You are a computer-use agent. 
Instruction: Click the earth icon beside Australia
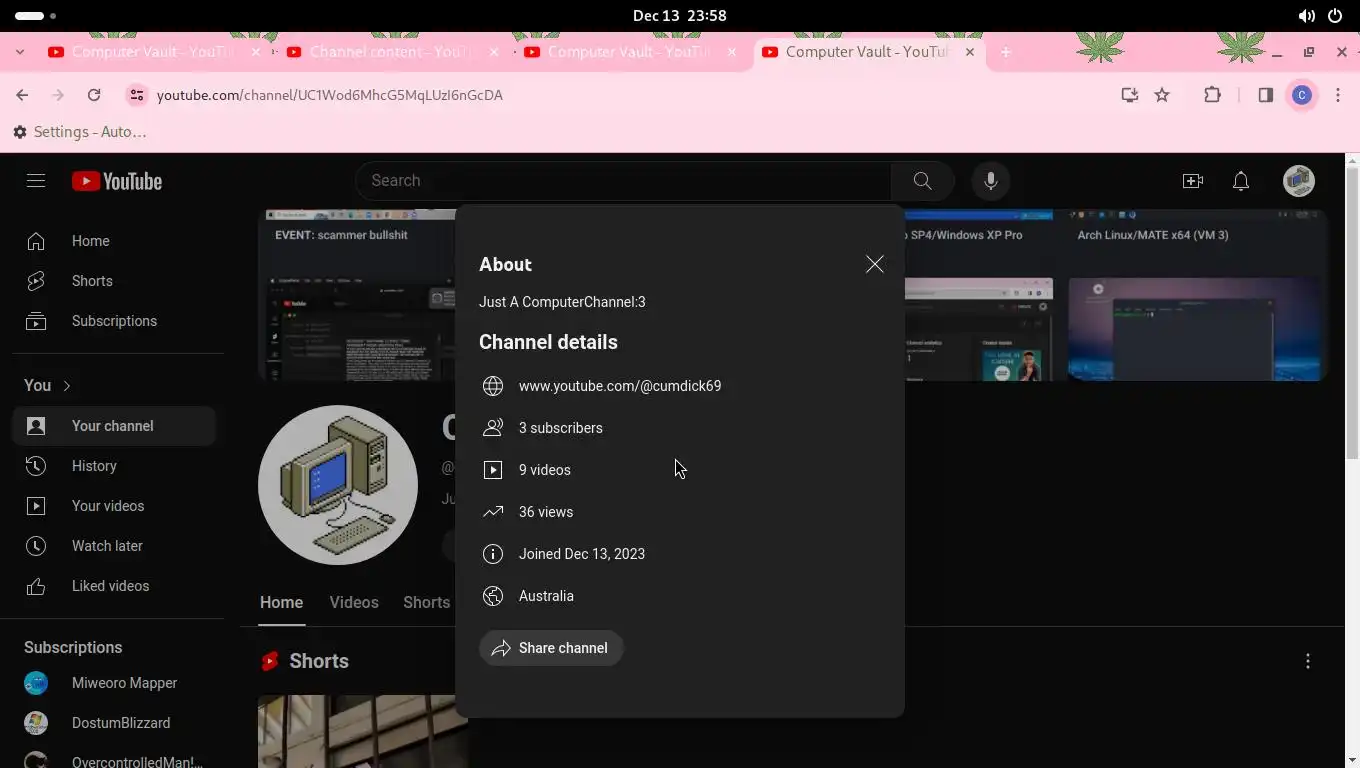point(493,596)
